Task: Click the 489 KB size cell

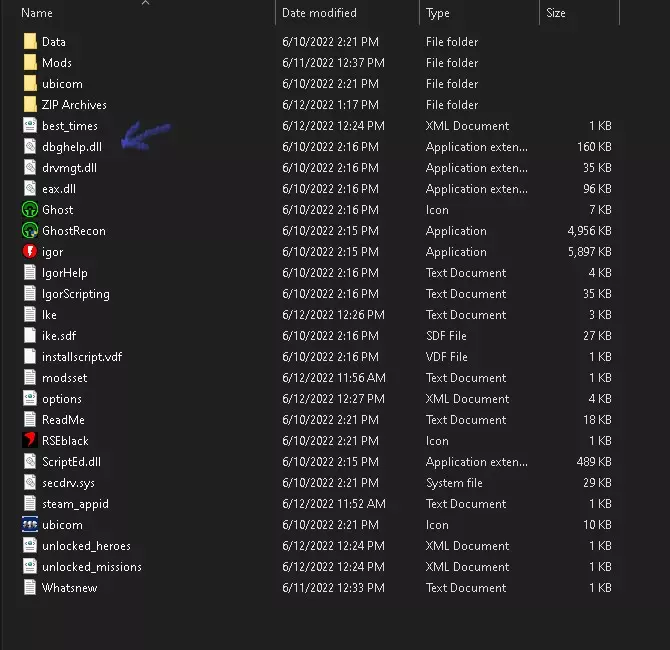Action: pyautogui.click(x=594, y=462)
